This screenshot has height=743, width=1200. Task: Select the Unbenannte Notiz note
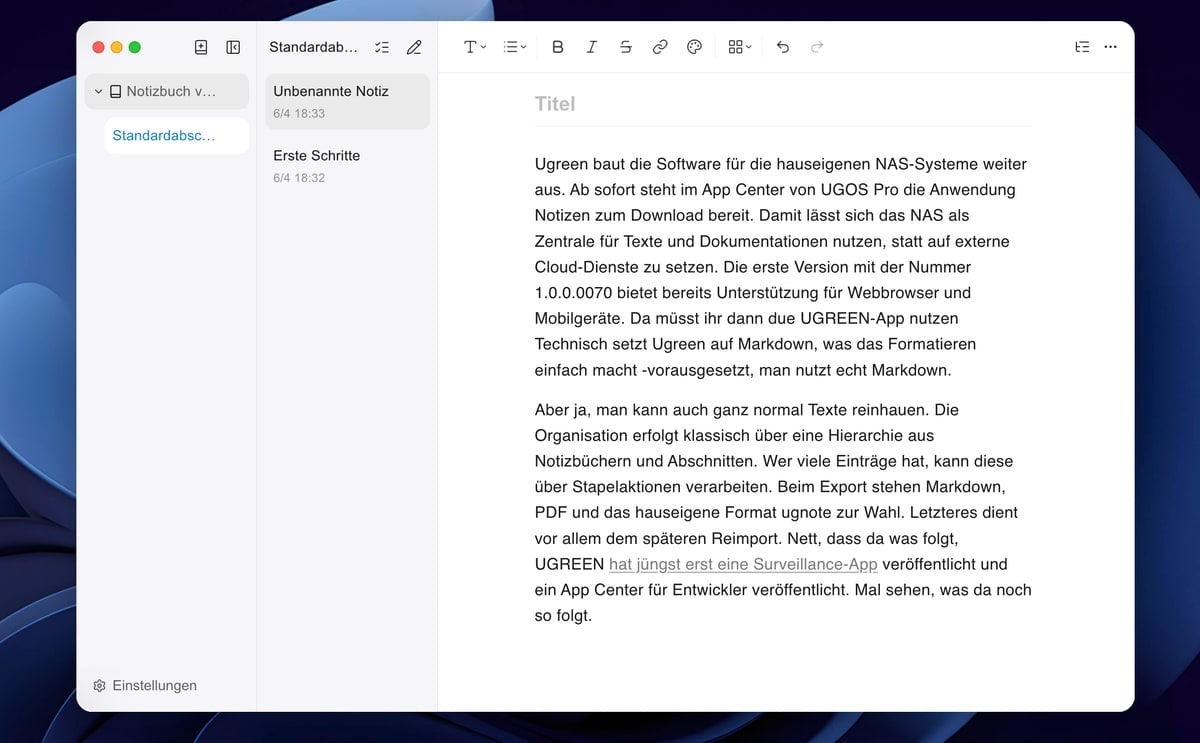pyautogui.click(x=347, y=101)
